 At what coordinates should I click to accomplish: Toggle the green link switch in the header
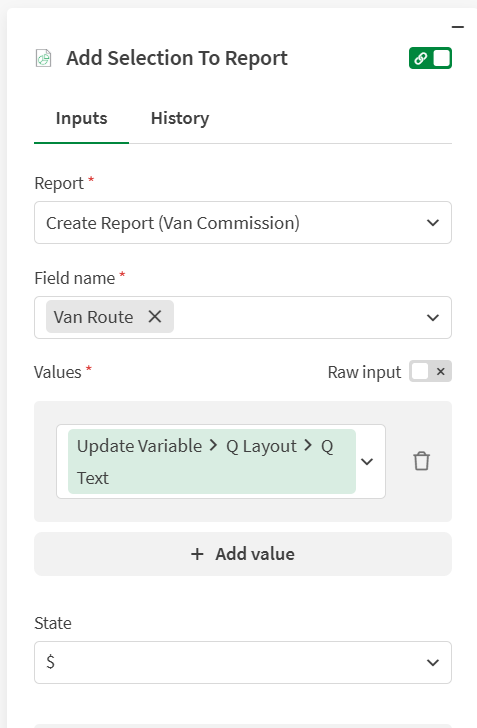pos(430,58)
